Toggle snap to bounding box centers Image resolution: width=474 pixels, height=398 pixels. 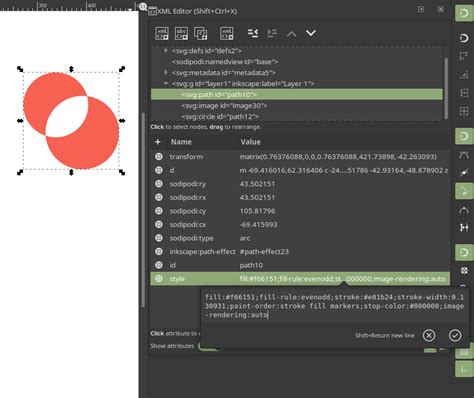(x=464, y=111)
